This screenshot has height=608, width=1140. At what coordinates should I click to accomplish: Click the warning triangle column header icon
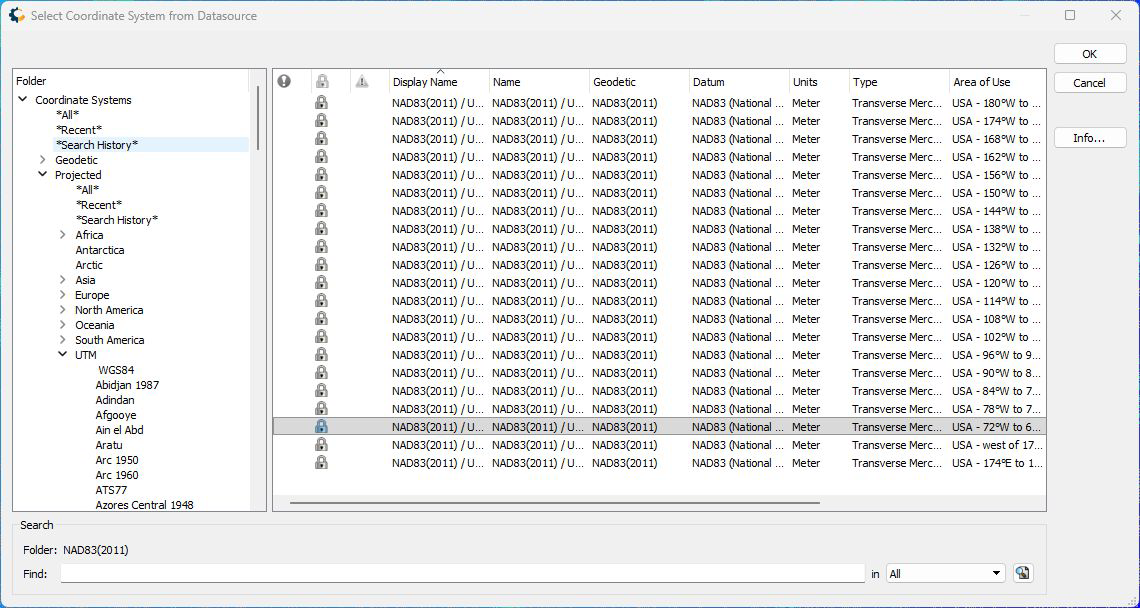(362, 82)
